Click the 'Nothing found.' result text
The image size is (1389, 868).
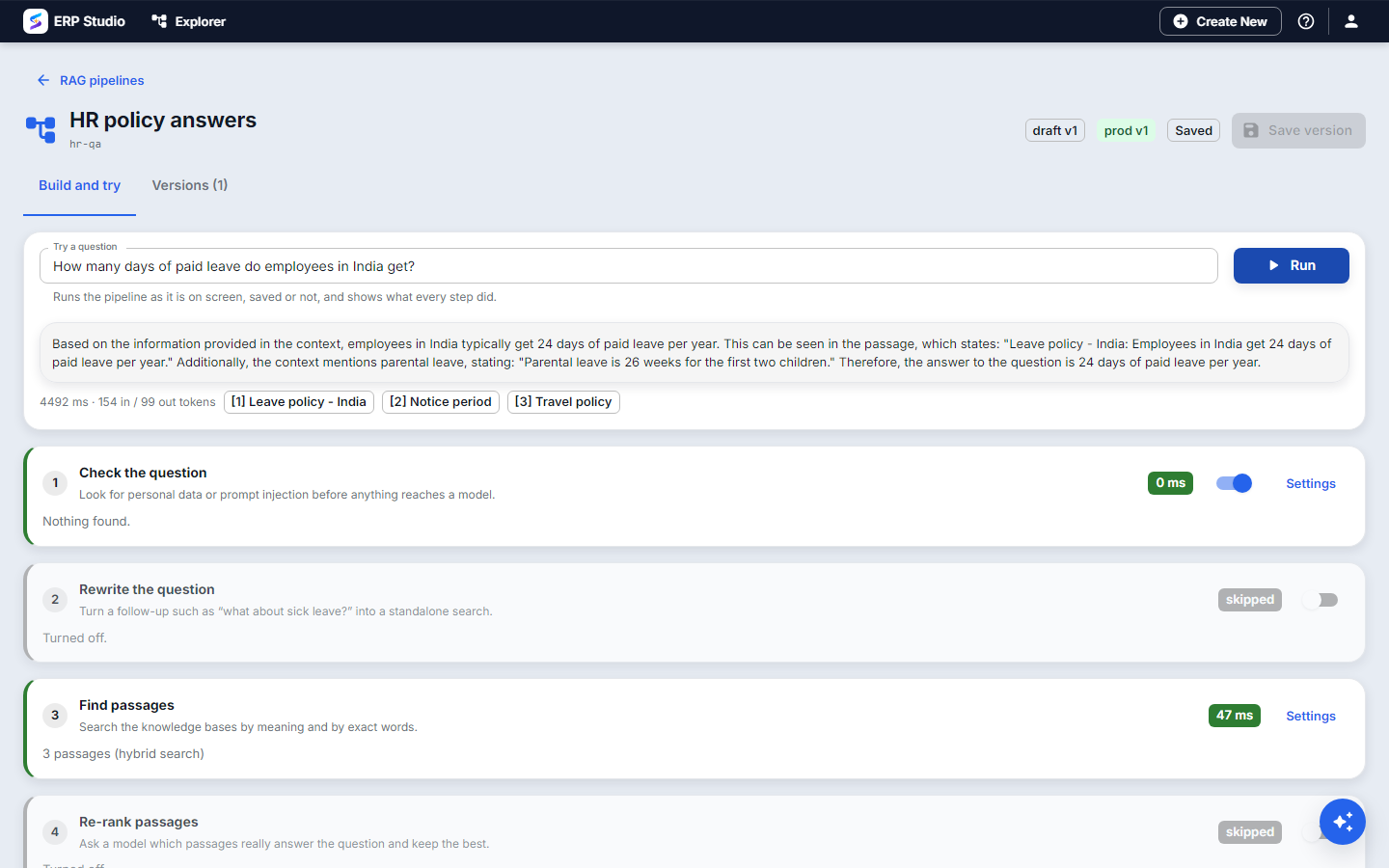(x=86, y=522)
